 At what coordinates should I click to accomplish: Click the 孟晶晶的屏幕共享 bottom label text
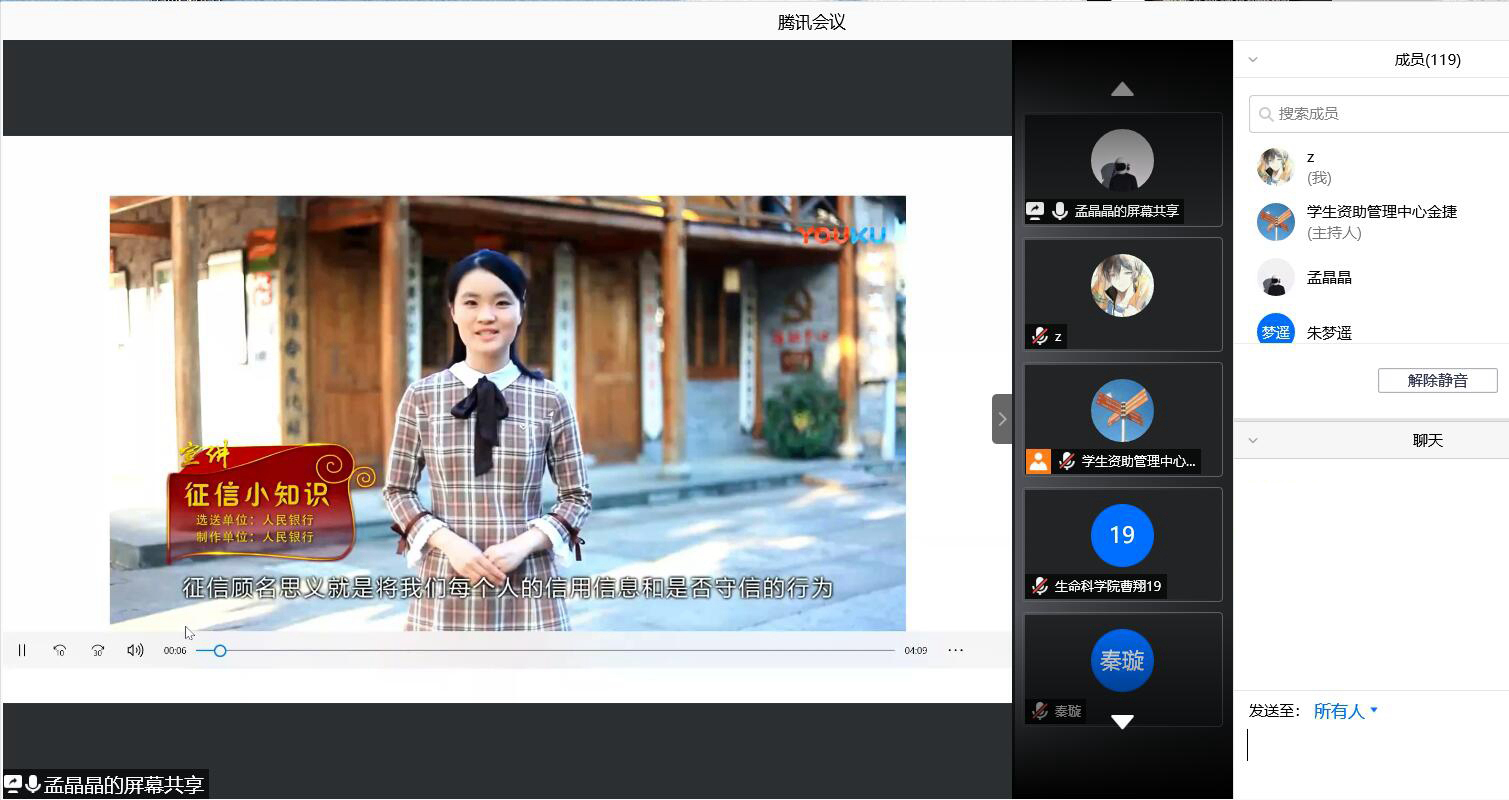pos(124,785)
